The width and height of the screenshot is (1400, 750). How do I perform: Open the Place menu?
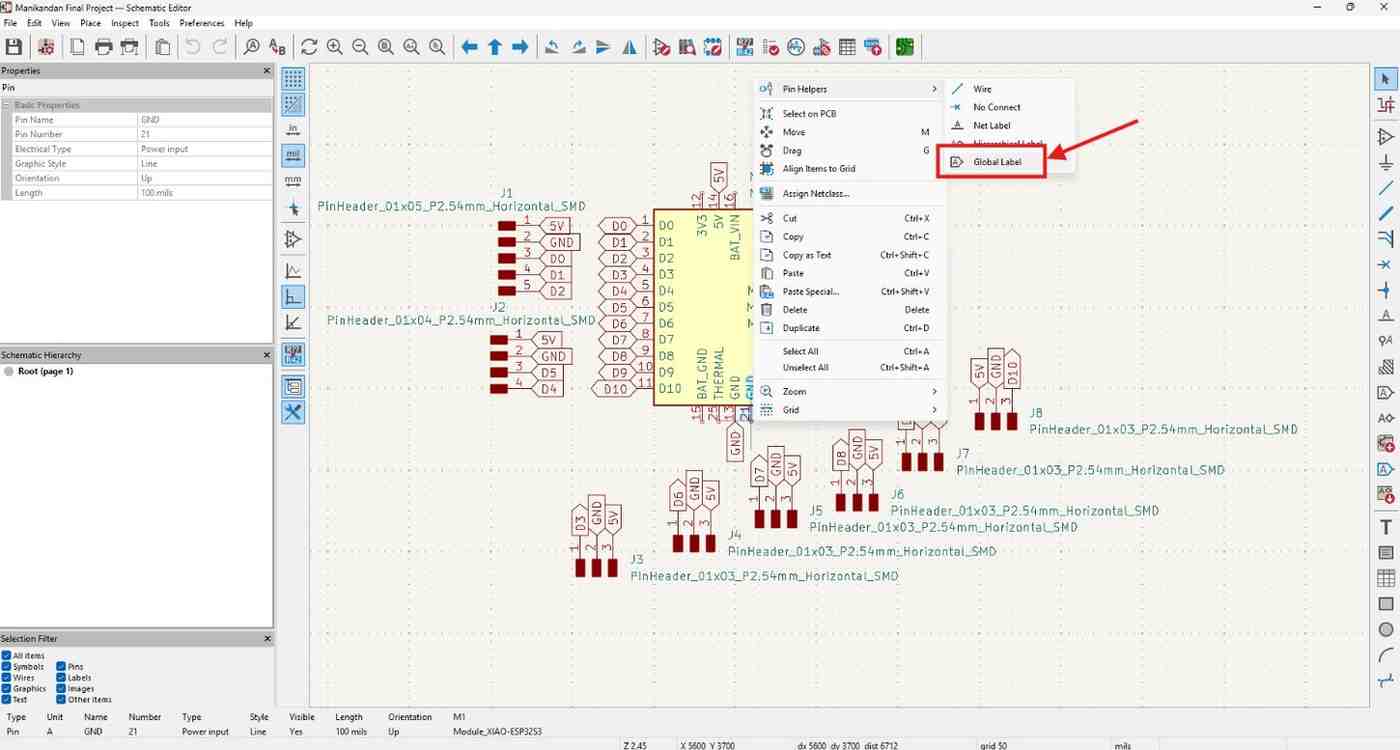click(x=90, y=22)
